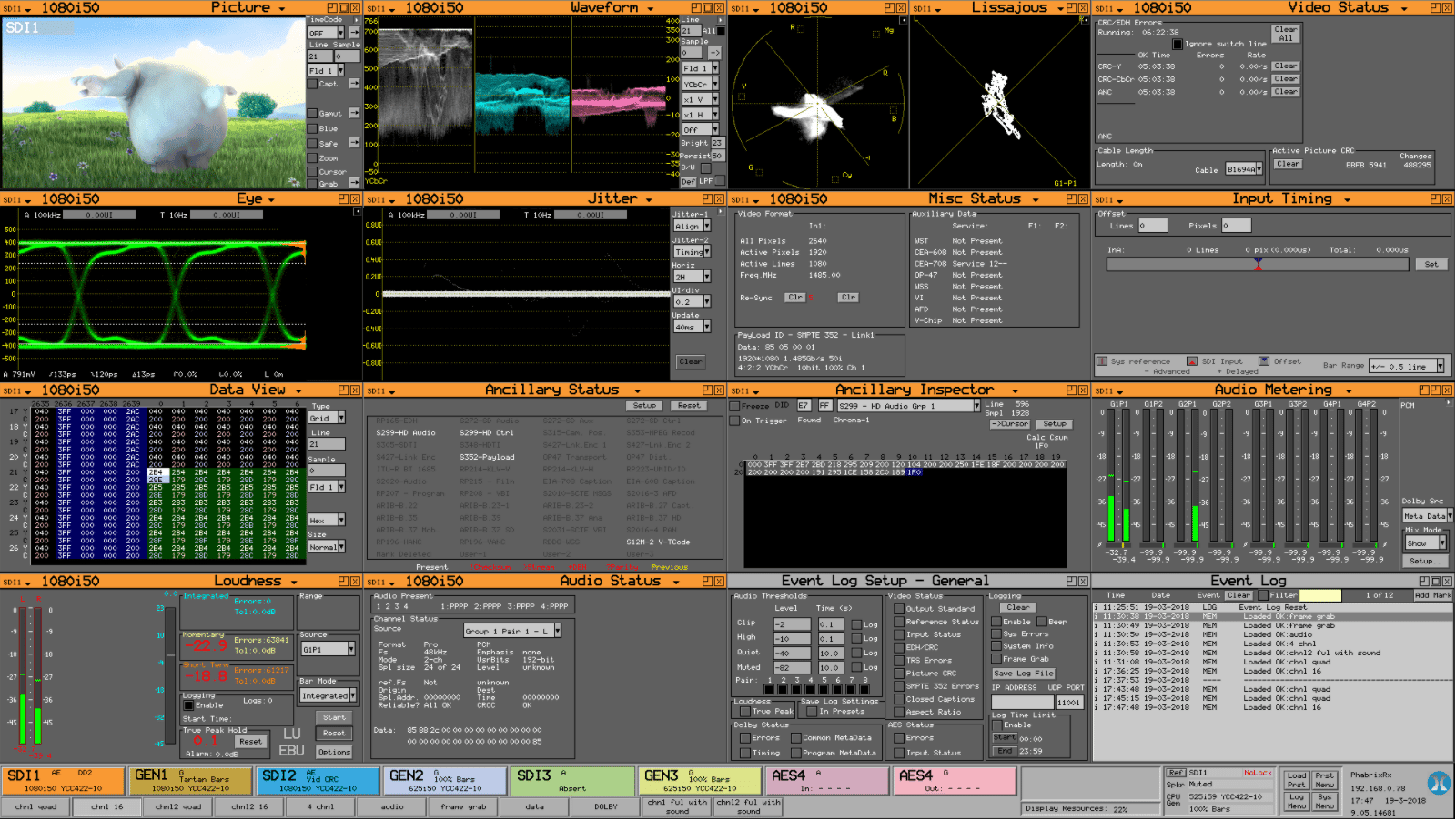Check Output Standard in Video Status logging
The height and width of the screenshot is (821, 1456).
pos(898,609)
